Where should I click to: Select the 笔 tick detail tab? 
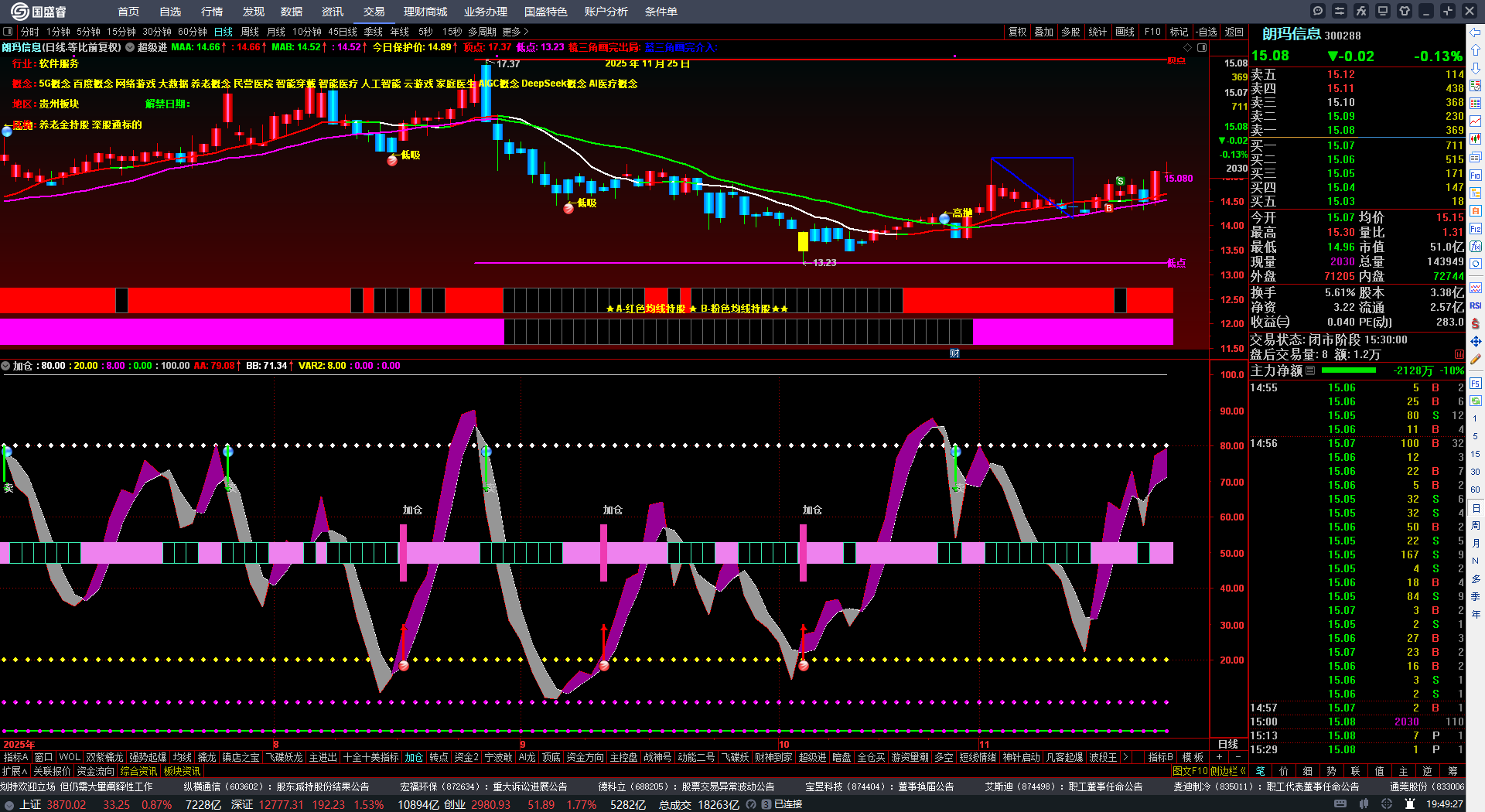(x=1261, y=771)
